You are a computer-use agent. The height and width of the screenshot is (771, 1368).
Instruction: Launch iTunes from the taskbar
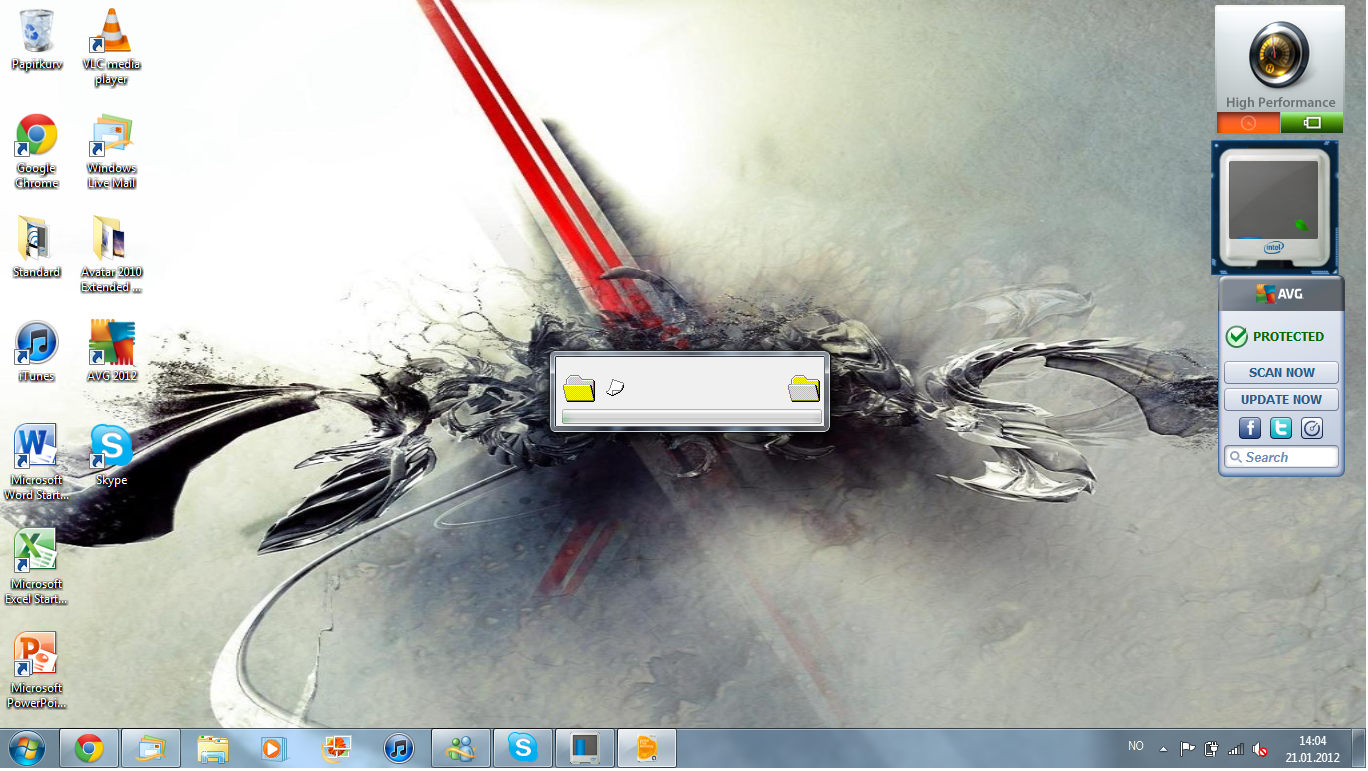[x=399, y=748]
